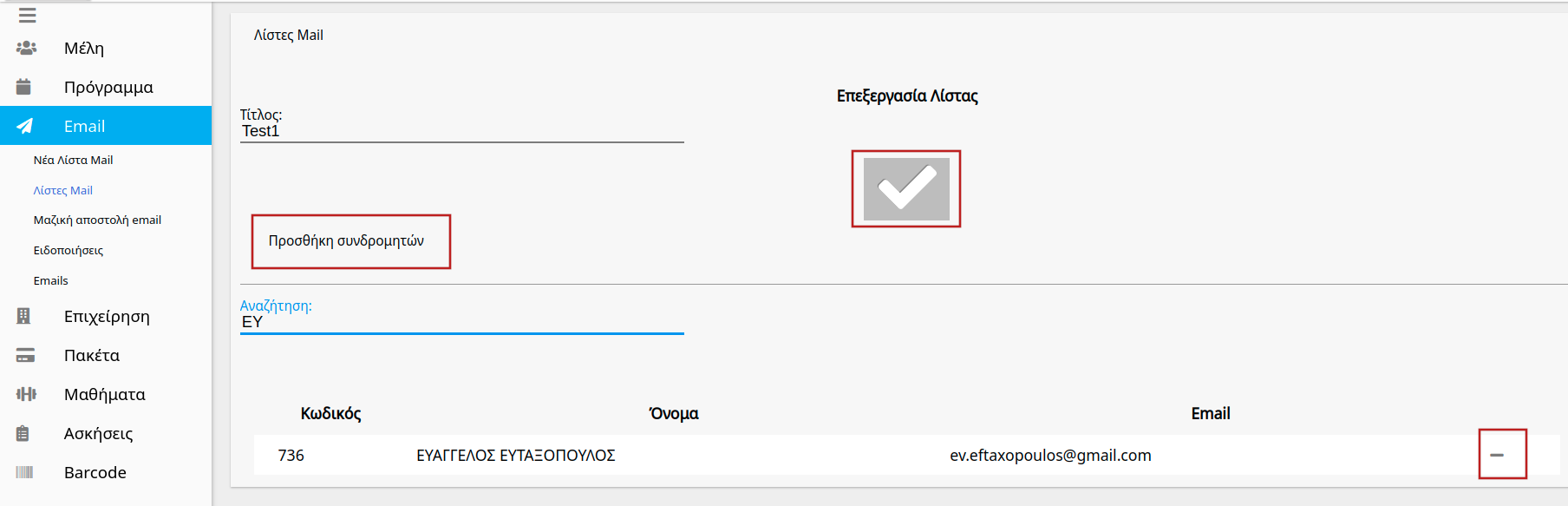Click the hamburger menu icon
The image size is (1568, 506).
pyautogui.click(x=28, y=16)
